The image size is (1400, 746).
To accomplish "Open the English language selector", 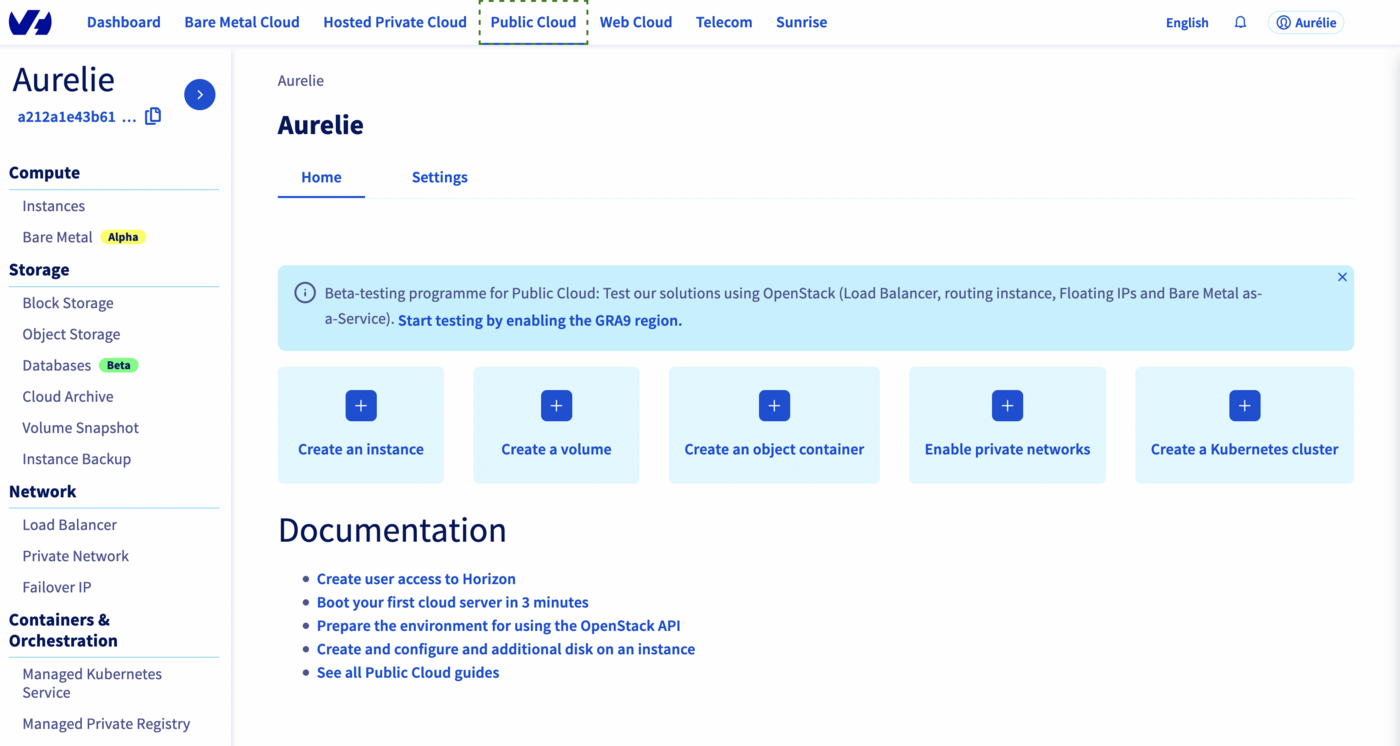I will pos(1186,21).
